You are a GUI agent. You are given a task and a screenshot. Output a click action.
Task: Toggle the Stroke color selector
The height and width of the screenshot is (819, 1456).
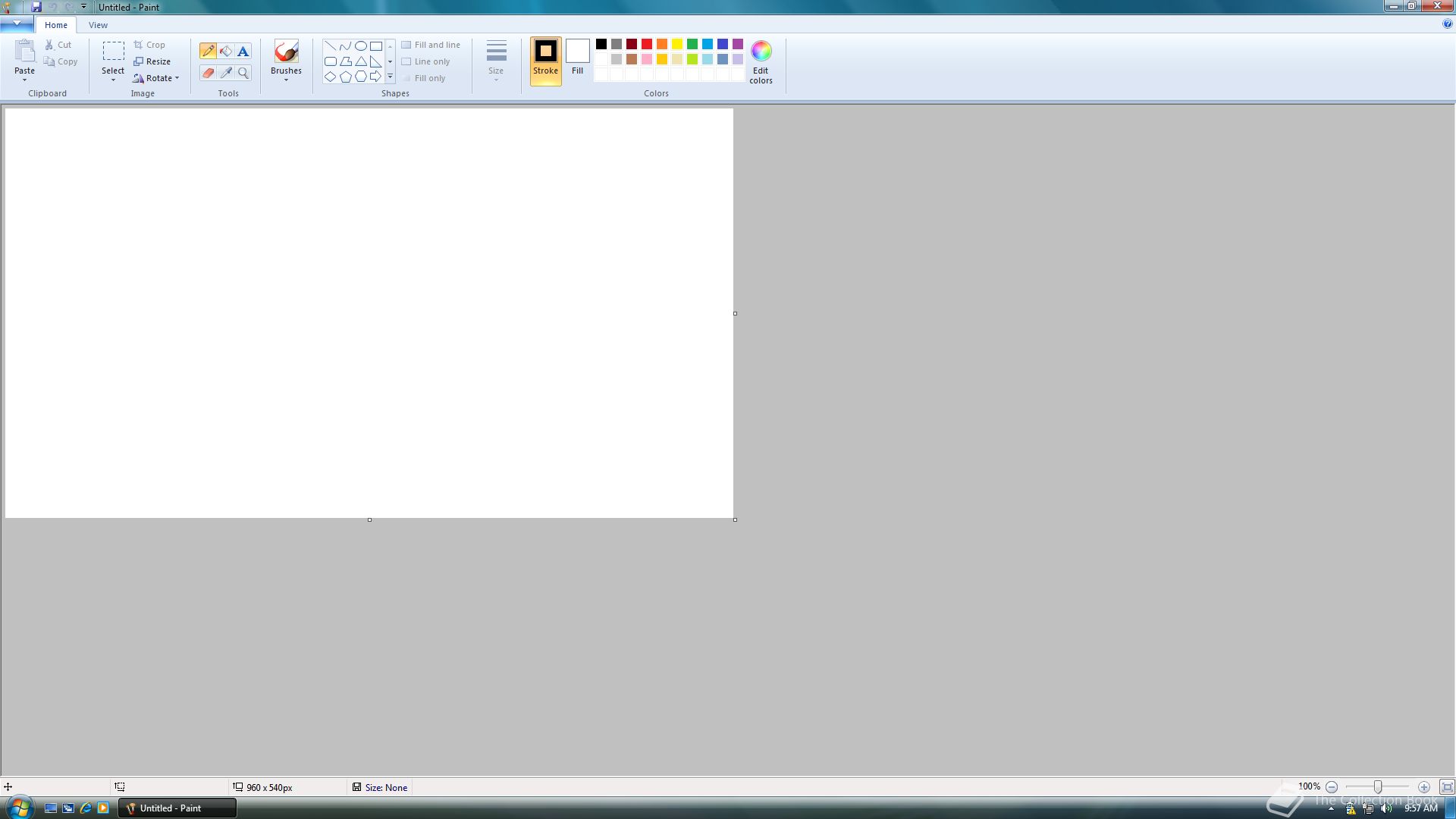point(545,60)
